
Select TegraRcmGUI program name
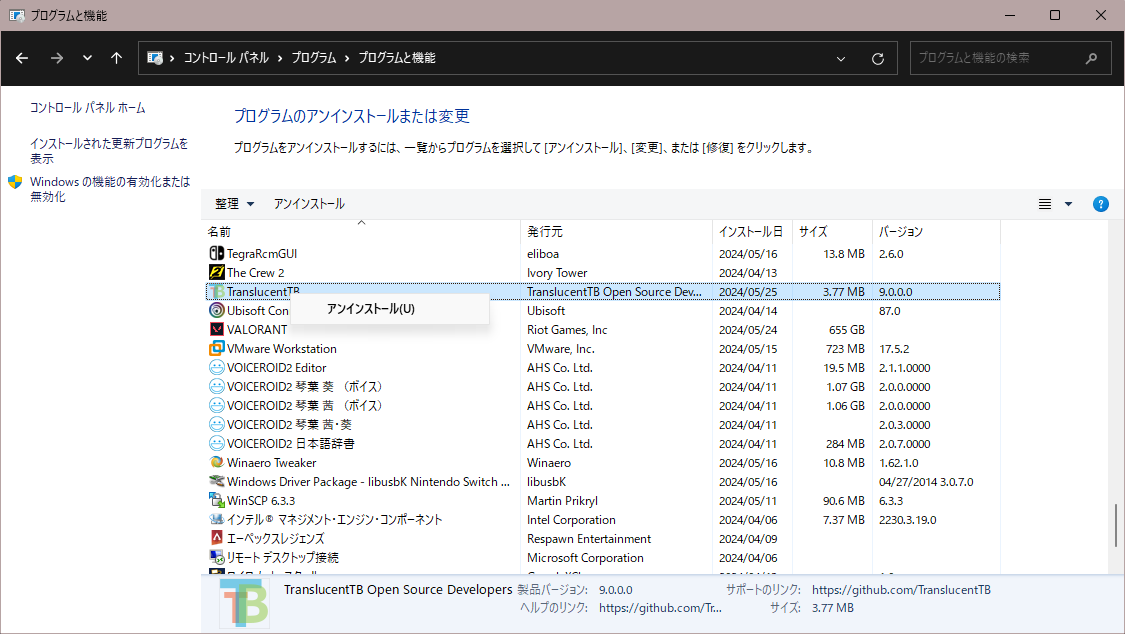point(262,254)
